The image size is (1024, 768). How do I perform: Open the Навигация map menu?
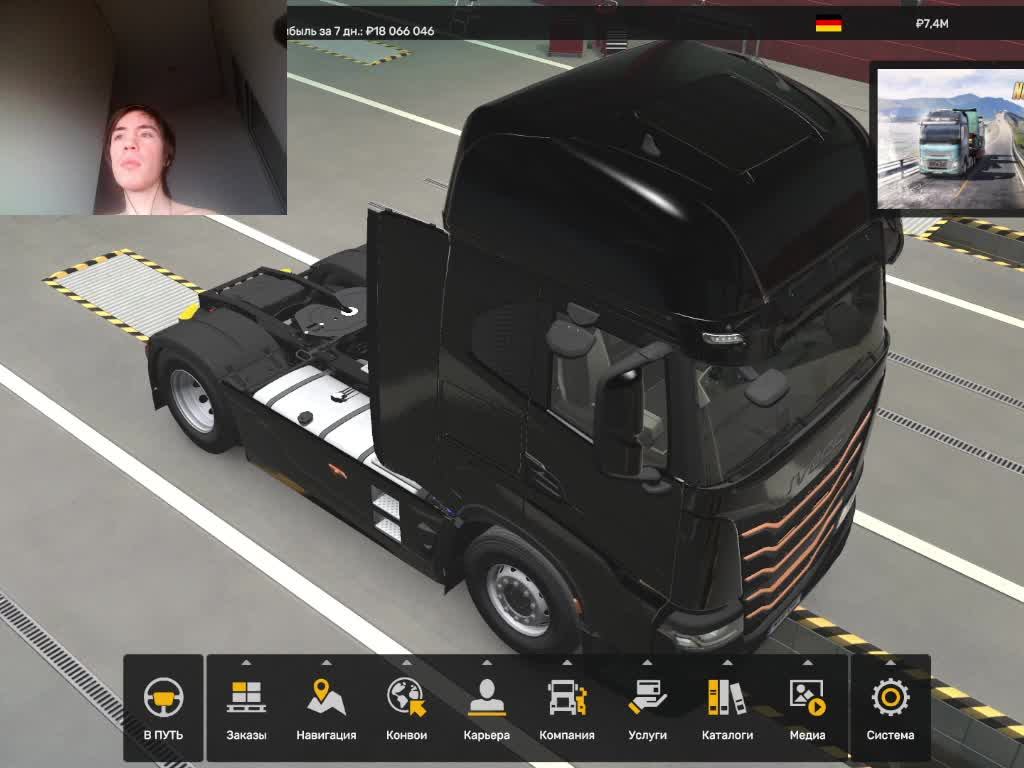[326, 709]
